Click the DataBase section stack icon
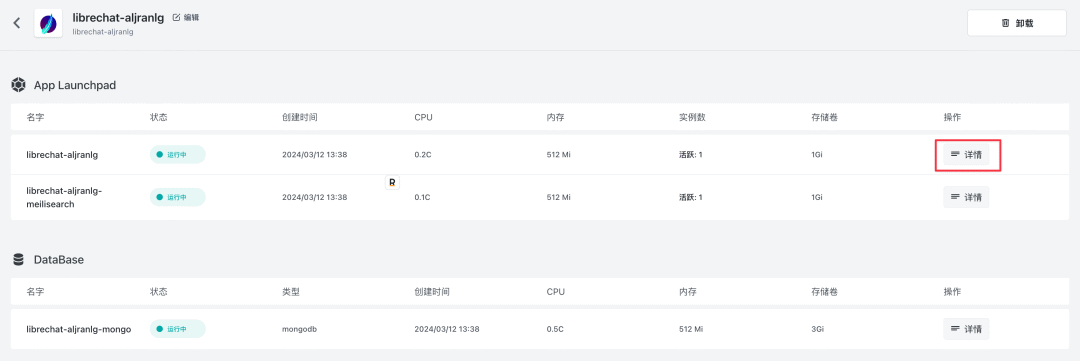1080x361 pixels. (19, 260)
